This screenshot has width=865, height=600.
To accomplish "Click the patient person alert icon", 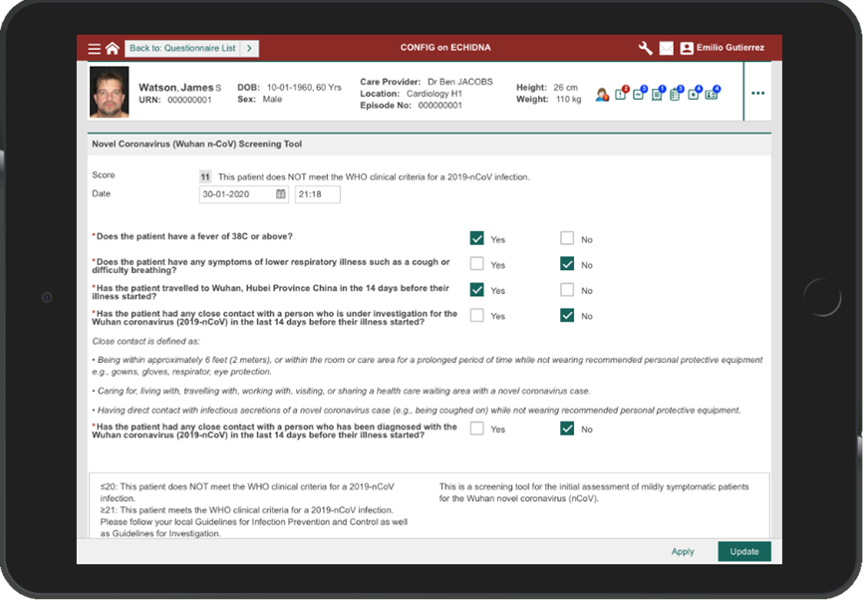I will [602, 94].
